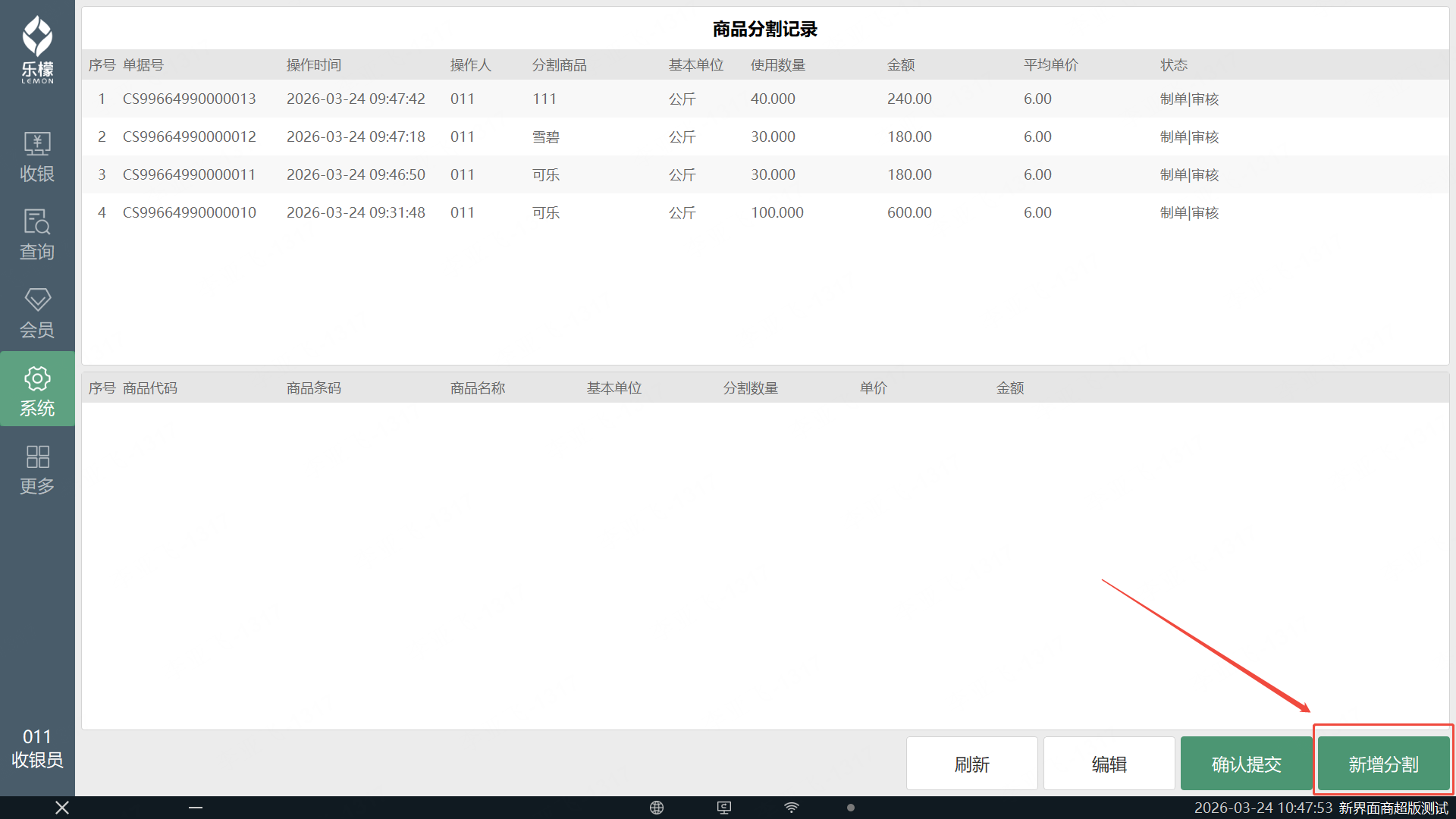Click the 单据号 column header
This screenshot has width=1456, height=819.
coord(143,65)
